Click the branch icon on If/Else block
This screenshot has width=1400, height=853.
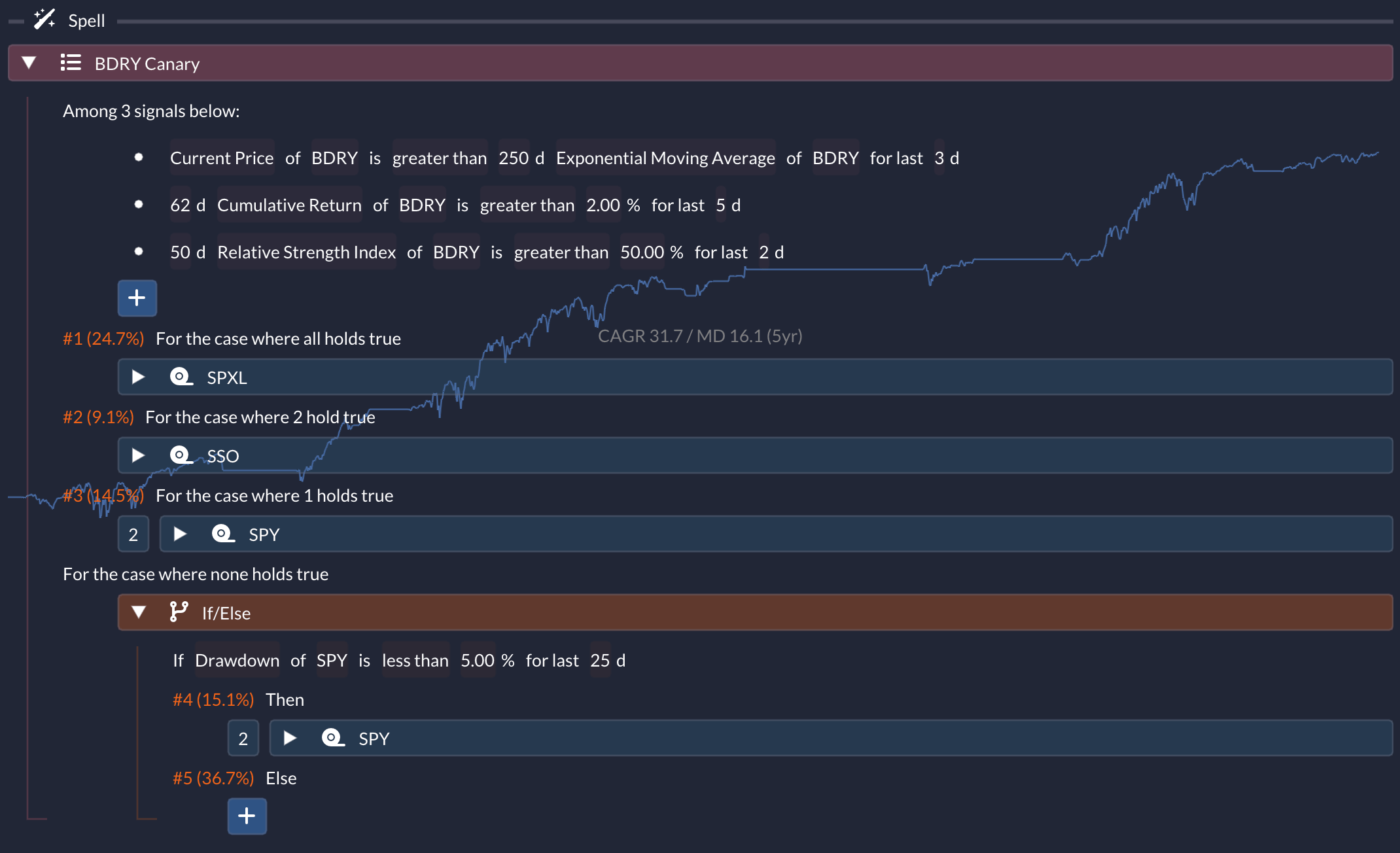point(178,612)
